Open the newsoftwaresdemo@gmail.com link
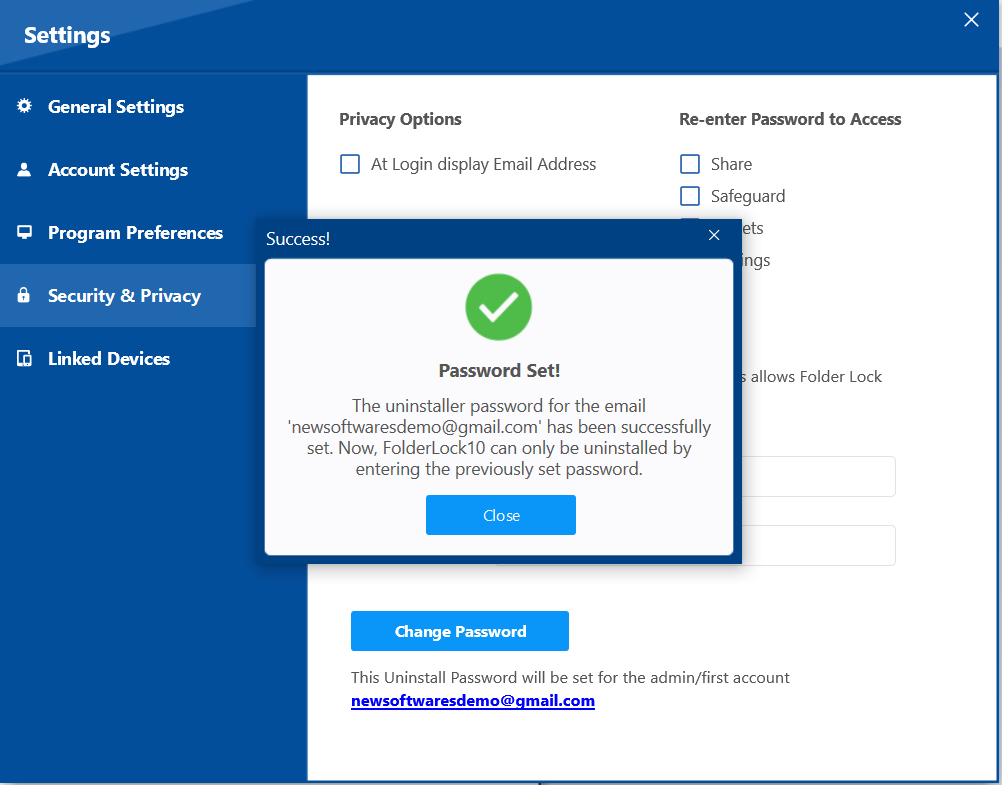Viewport: 1002px width, 785px height. [473, 701]
